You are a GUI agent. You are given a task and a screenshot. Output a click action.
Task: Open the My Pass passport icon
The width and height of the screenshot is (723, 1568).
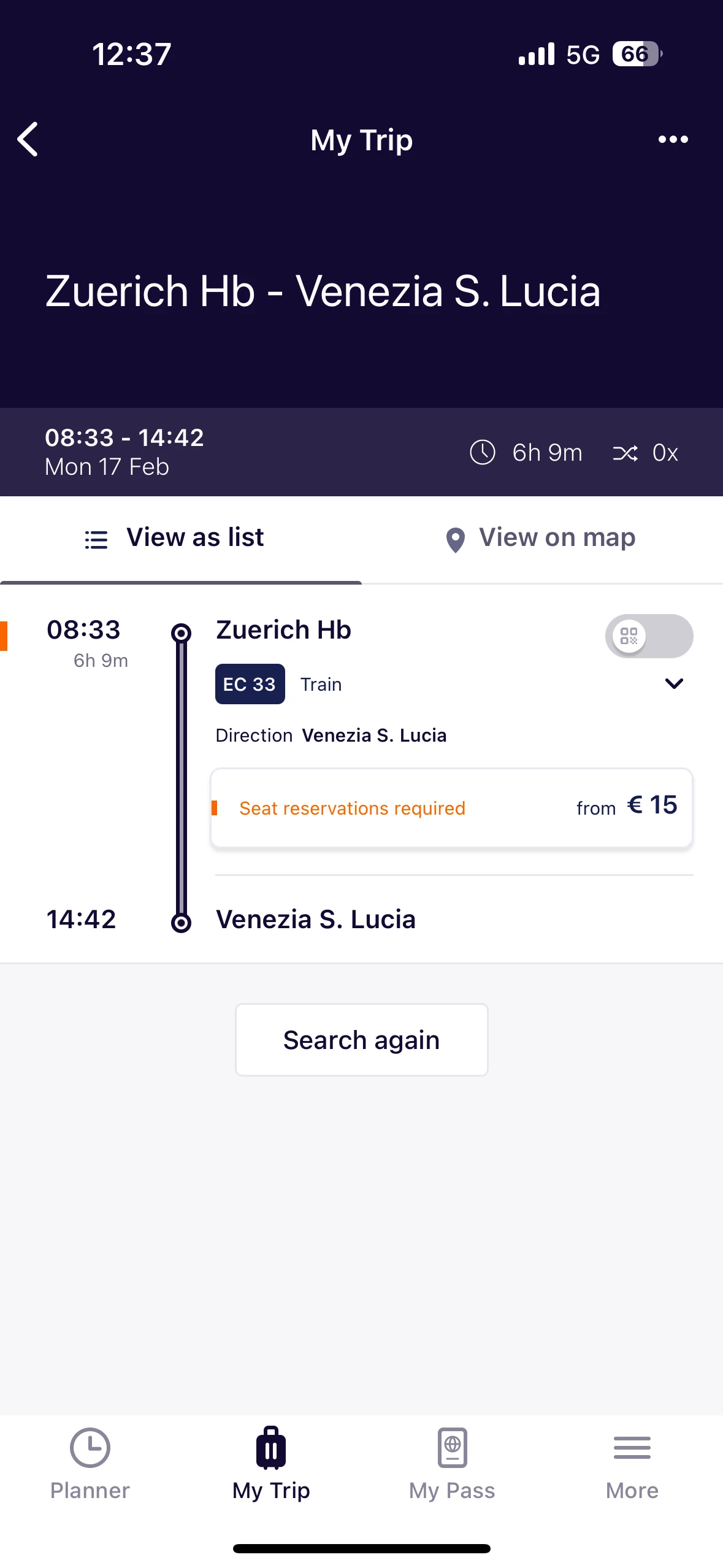(452, 1448)
